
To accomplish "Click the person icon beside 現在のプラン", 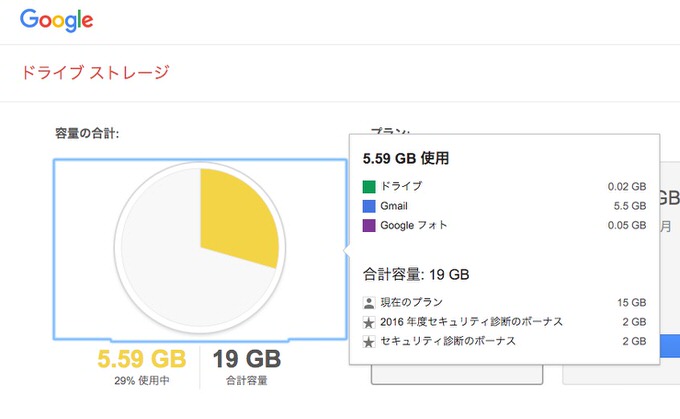I will click(x=369, y=302).
